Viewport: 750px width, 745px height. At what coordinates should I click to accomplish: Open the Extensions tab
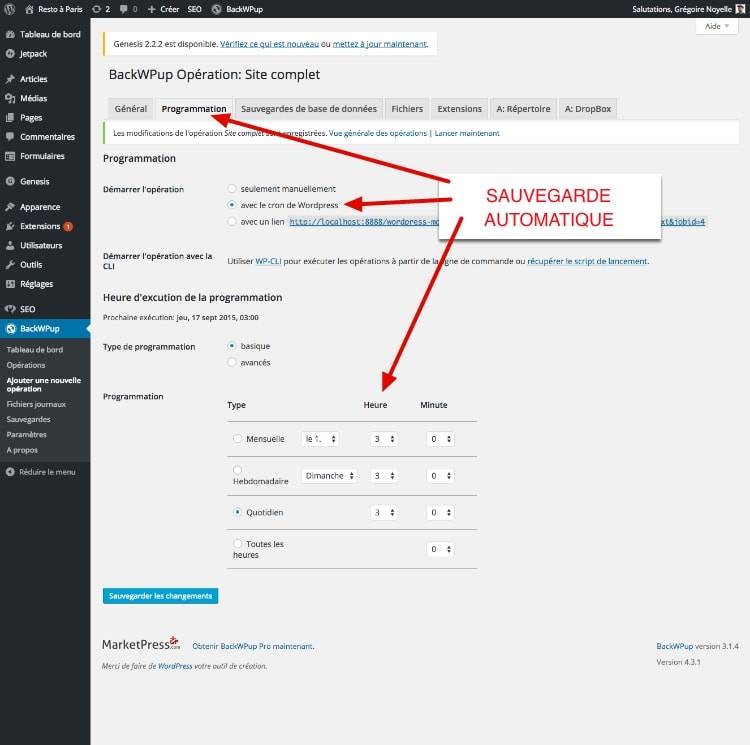(x=460, y=109)
